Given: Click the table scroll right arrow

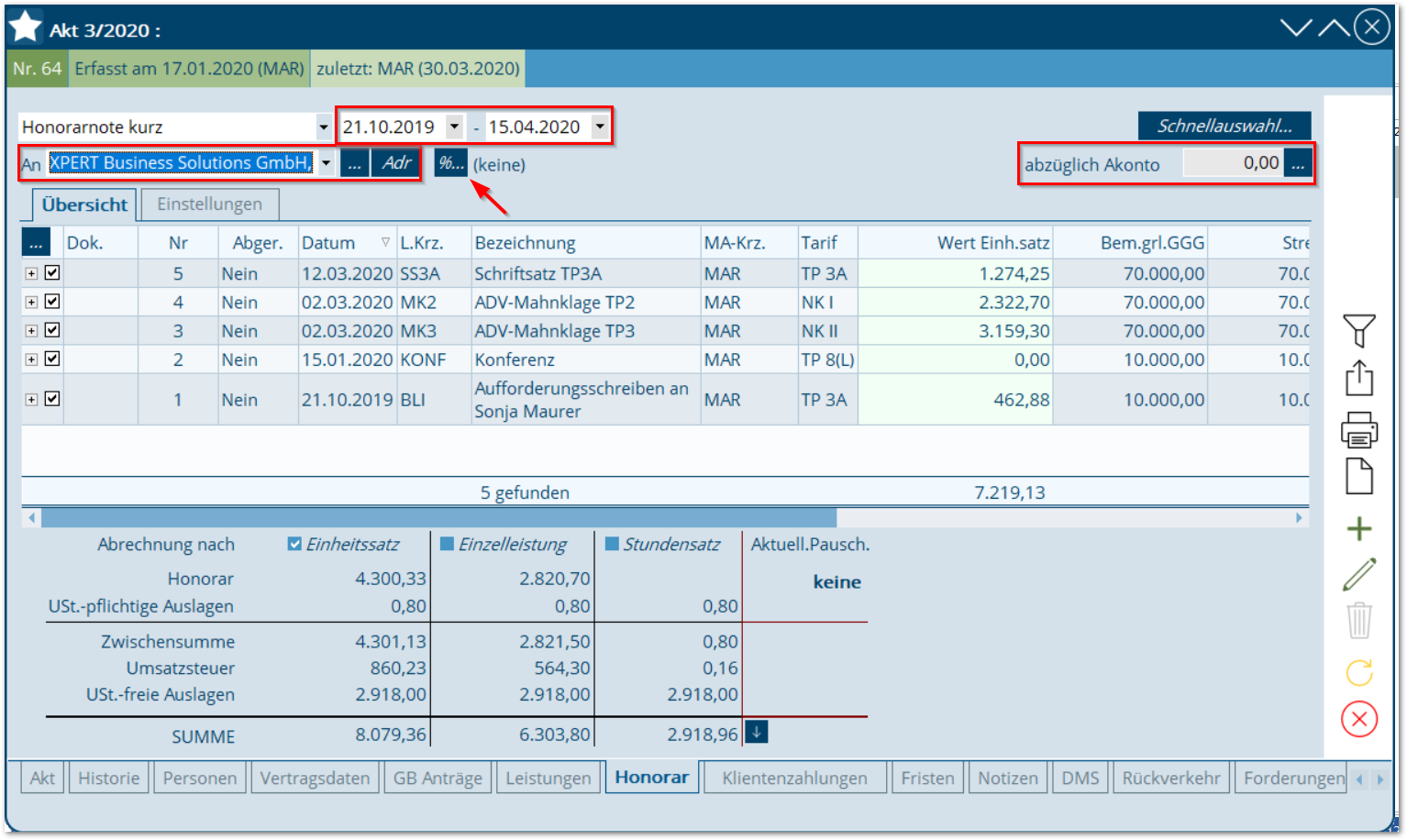Looking at the screenshot, I should coord(1299,518).
